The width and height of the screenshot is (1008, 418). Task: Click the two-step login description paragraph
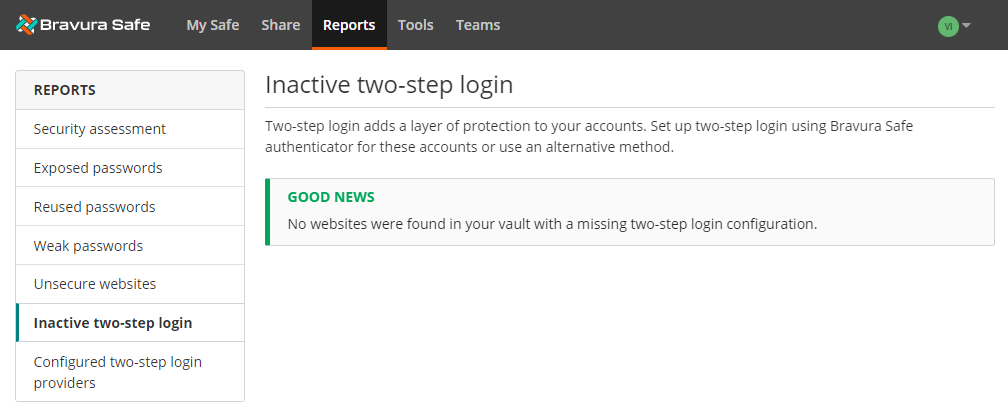pyautogui.click(x=589, y=136)
